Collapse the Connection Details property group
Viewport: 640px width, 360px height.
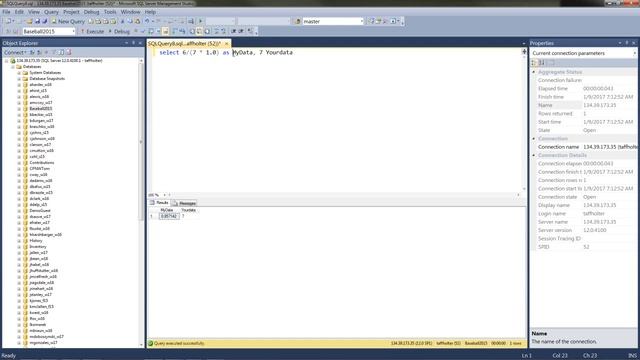(533, 155)
